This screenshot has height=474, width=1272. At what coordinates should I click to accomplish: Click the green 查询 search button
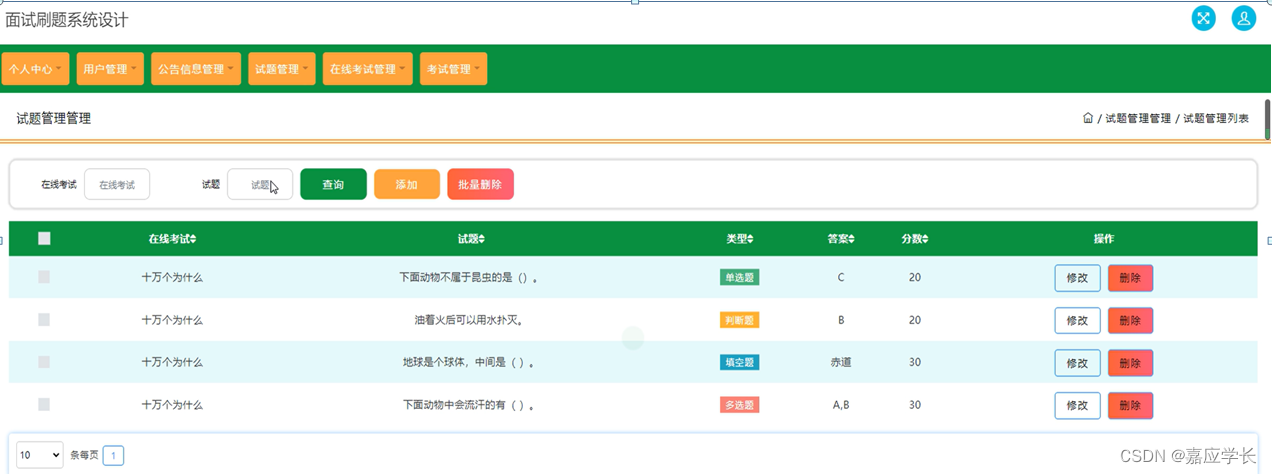[333, 184]
